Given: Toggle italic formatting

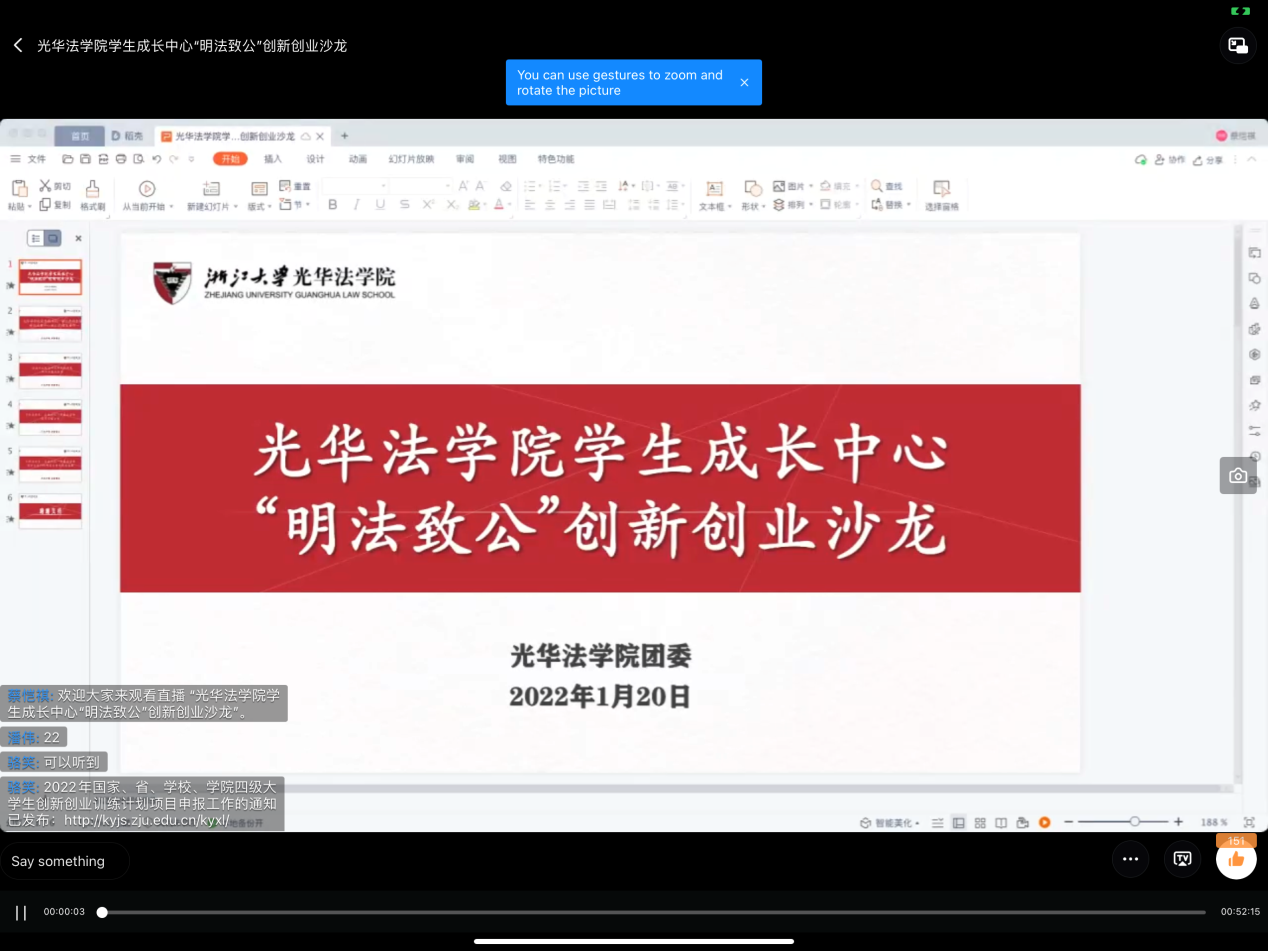Looking at the screenshot, I should click(x=357, y=204).
